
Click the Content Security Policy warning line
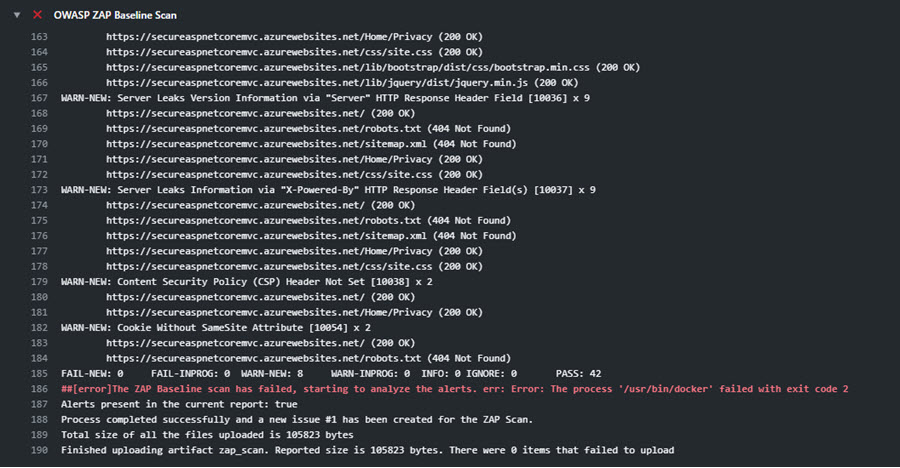pyautogui.click(x=247, y=282)
